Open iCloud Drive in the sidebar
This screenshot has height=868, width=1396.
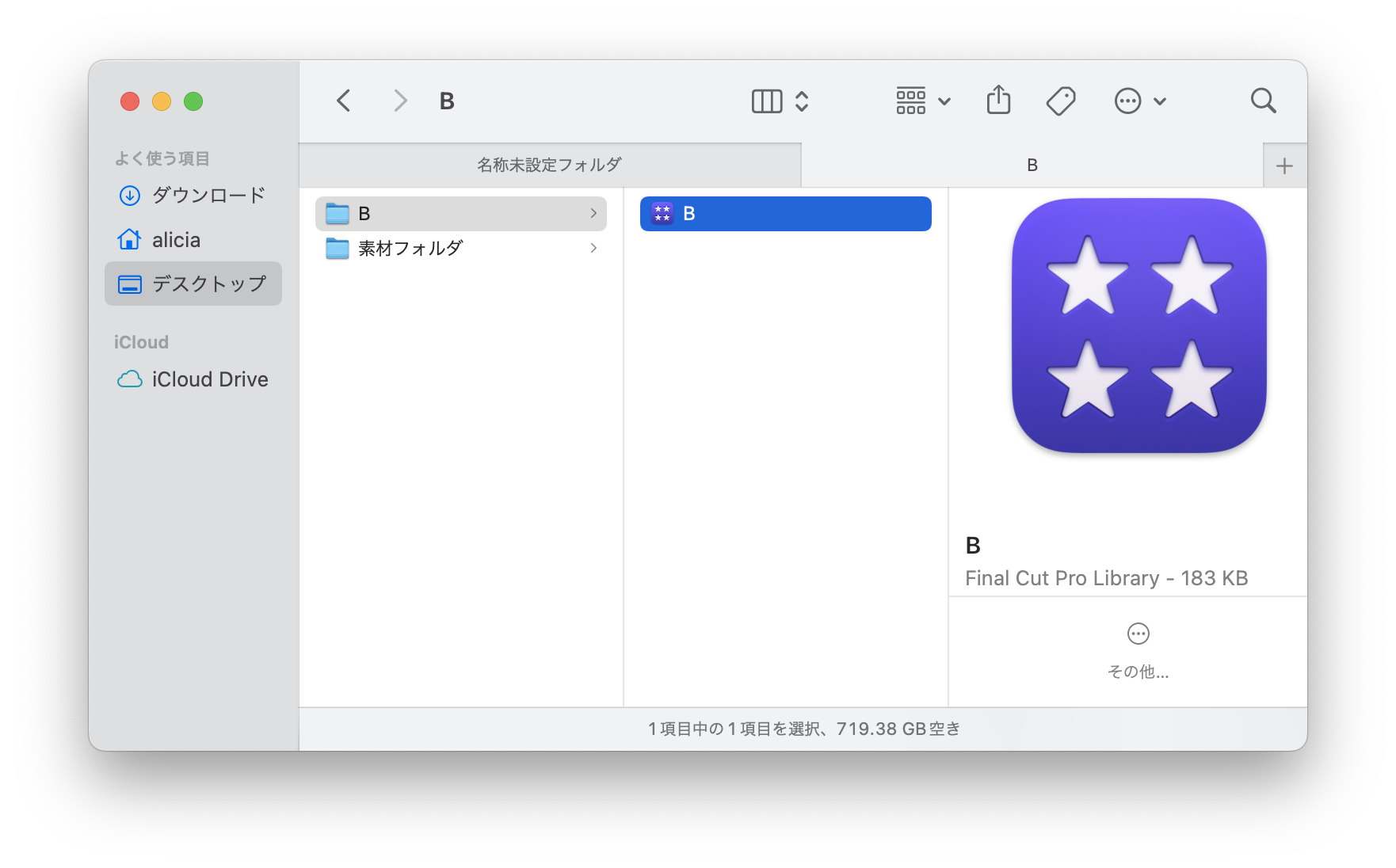click(x=193, y=379)
